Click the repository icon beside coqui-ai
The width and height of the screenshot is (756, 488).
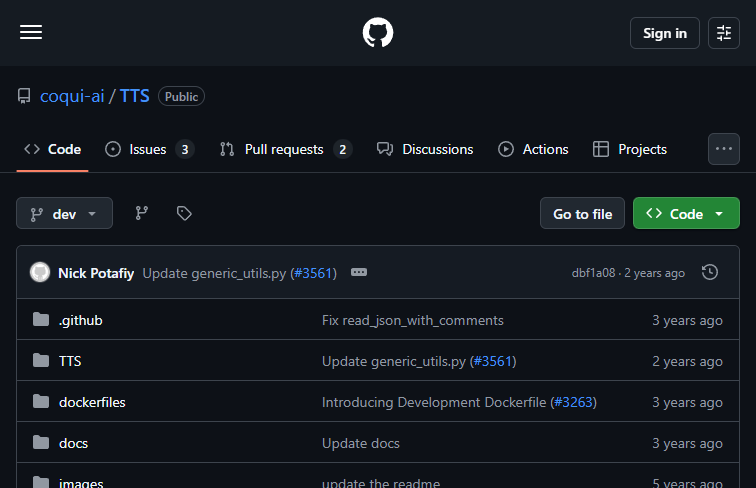[x=24, y=96]
